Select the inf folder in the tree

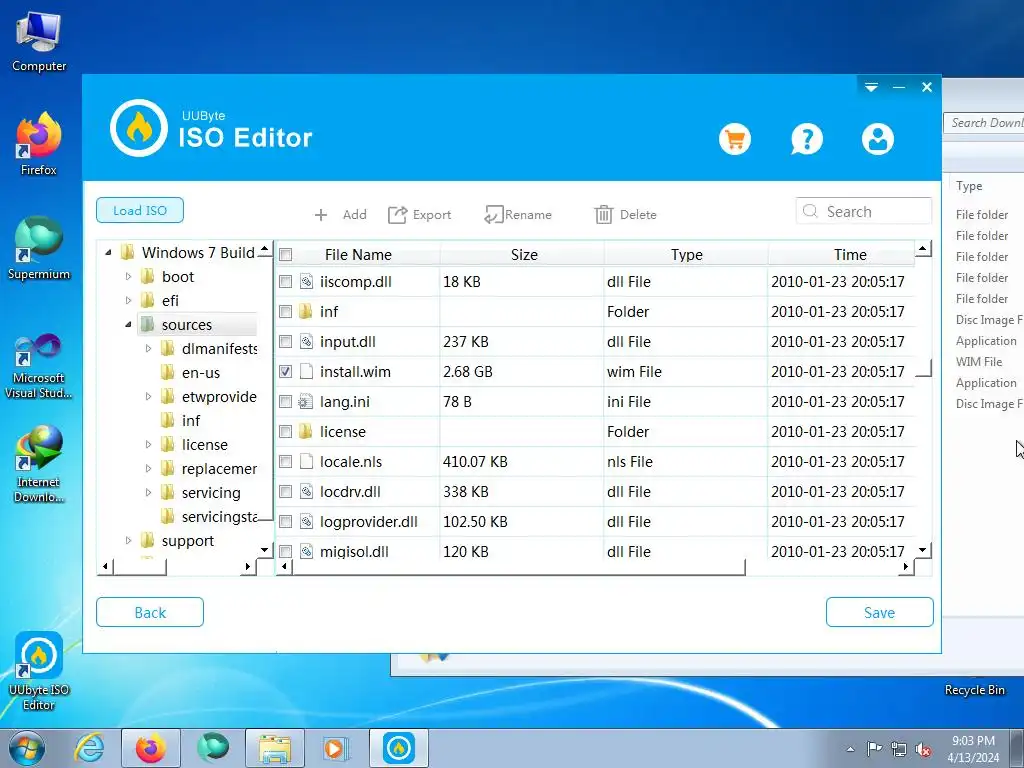[191, 421]
